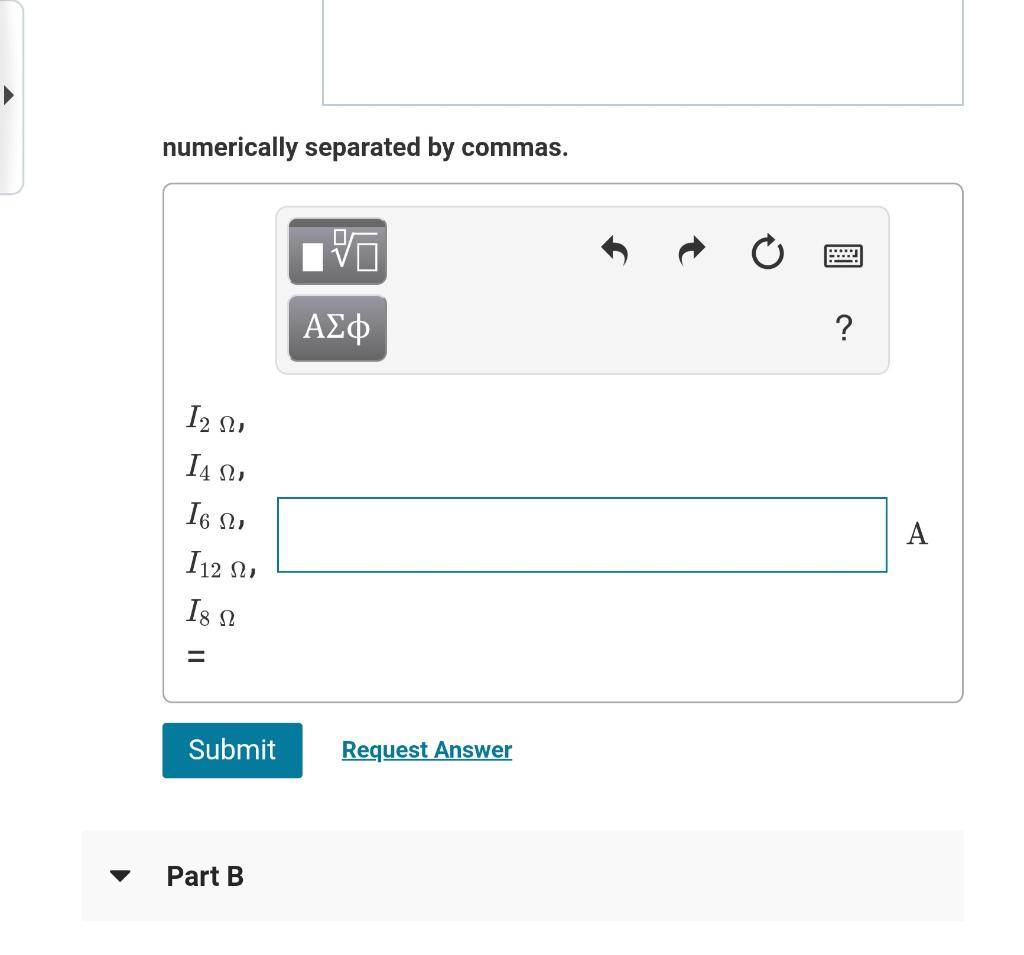Click the empty answer input field for currents
Viewport: 1024px width, 955px height.
click(582, 535)
